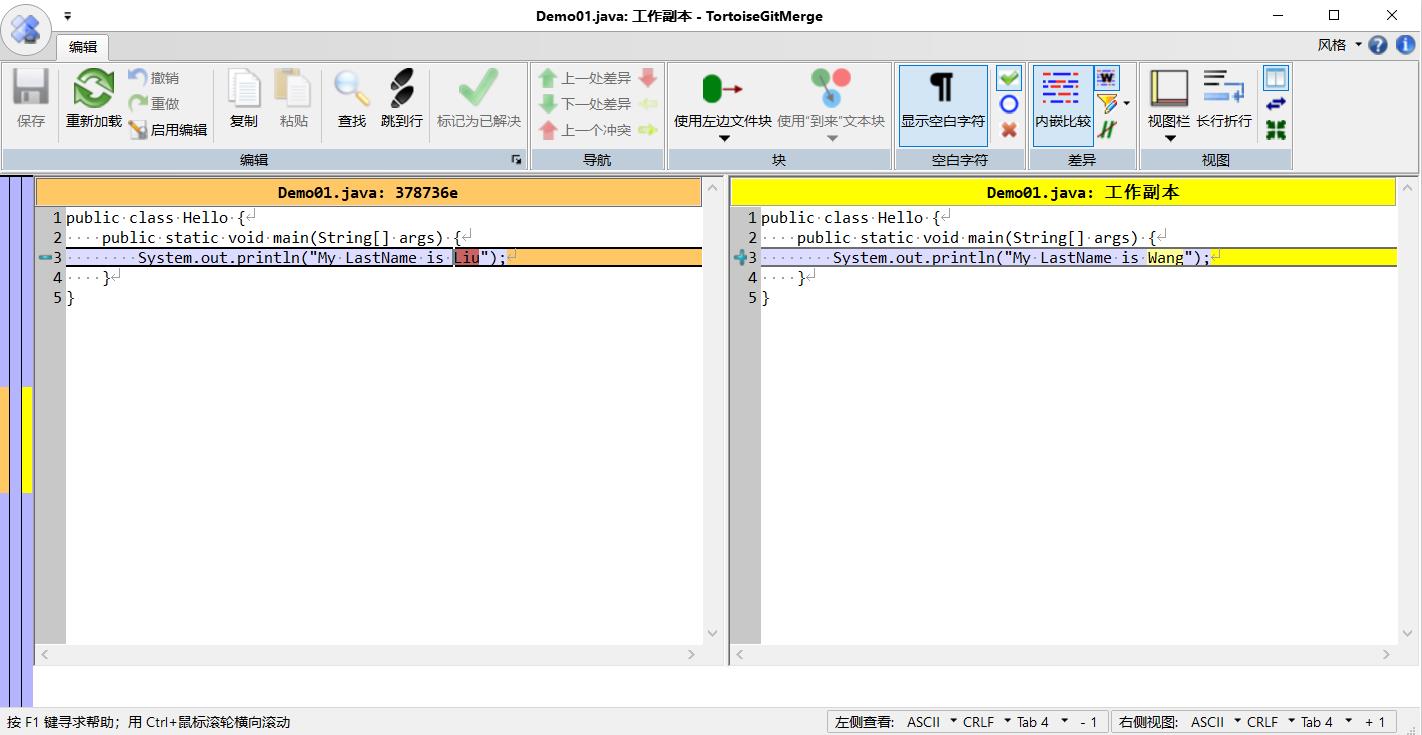Click the 保存 (Save) floppy disk icon
The height and width of the screenshot is (735, 1422).
30,88
